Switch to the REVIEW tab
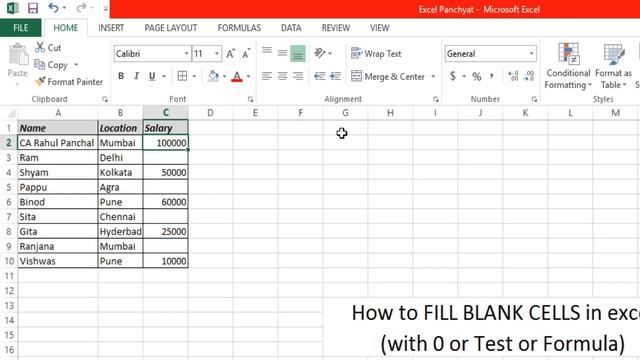The width and height of the screenshot is (640, 360). point(336,28)
